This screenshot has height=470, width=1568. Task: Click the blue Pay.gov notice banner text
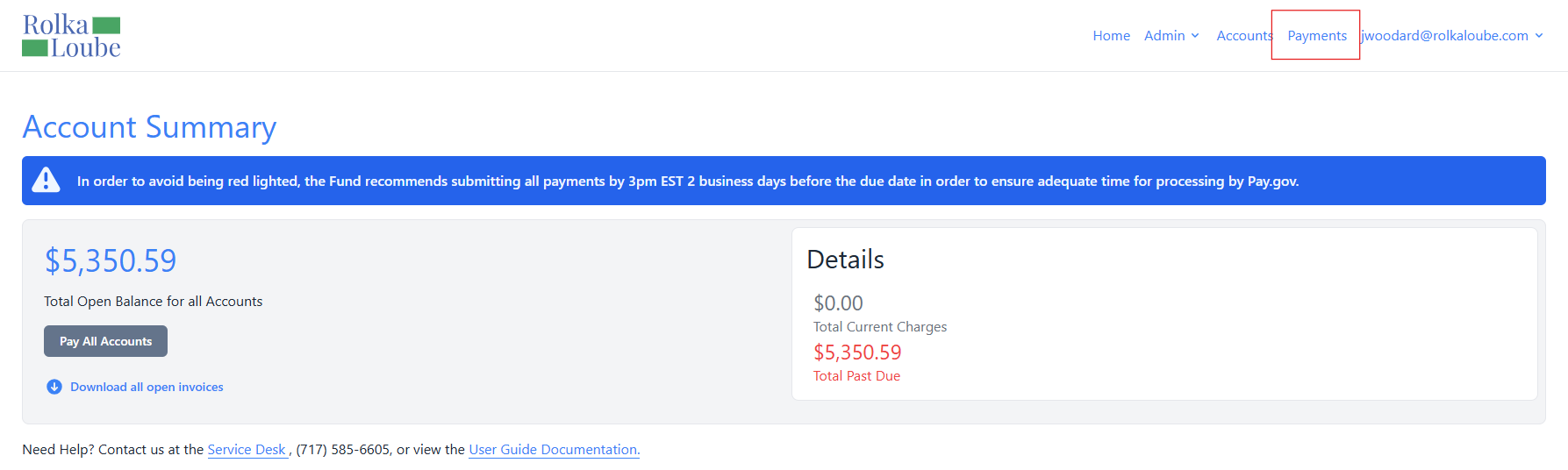pyautogui.click(x=688, y=181)
